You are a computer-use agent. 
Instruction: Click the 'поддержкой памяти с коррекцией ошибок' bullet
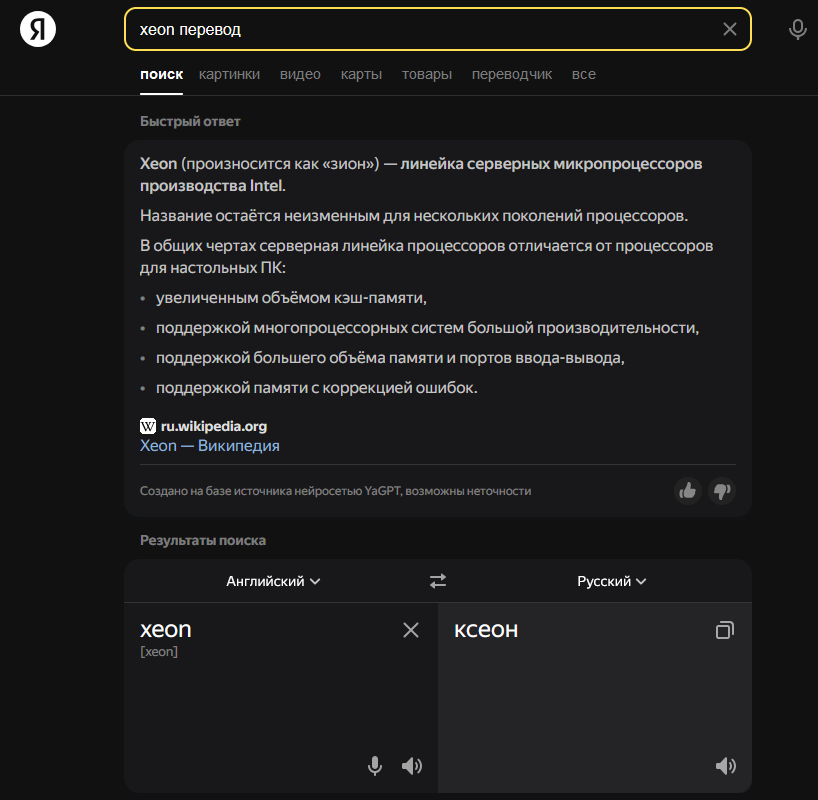(317, 388)
